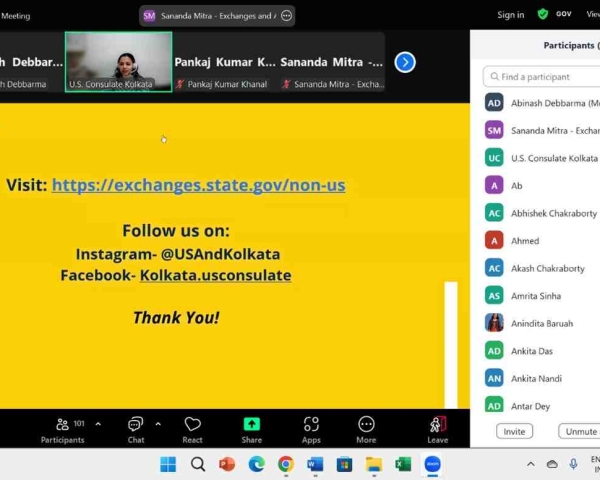Click the Invite button

pyautogui.click(x=514, y=431)
